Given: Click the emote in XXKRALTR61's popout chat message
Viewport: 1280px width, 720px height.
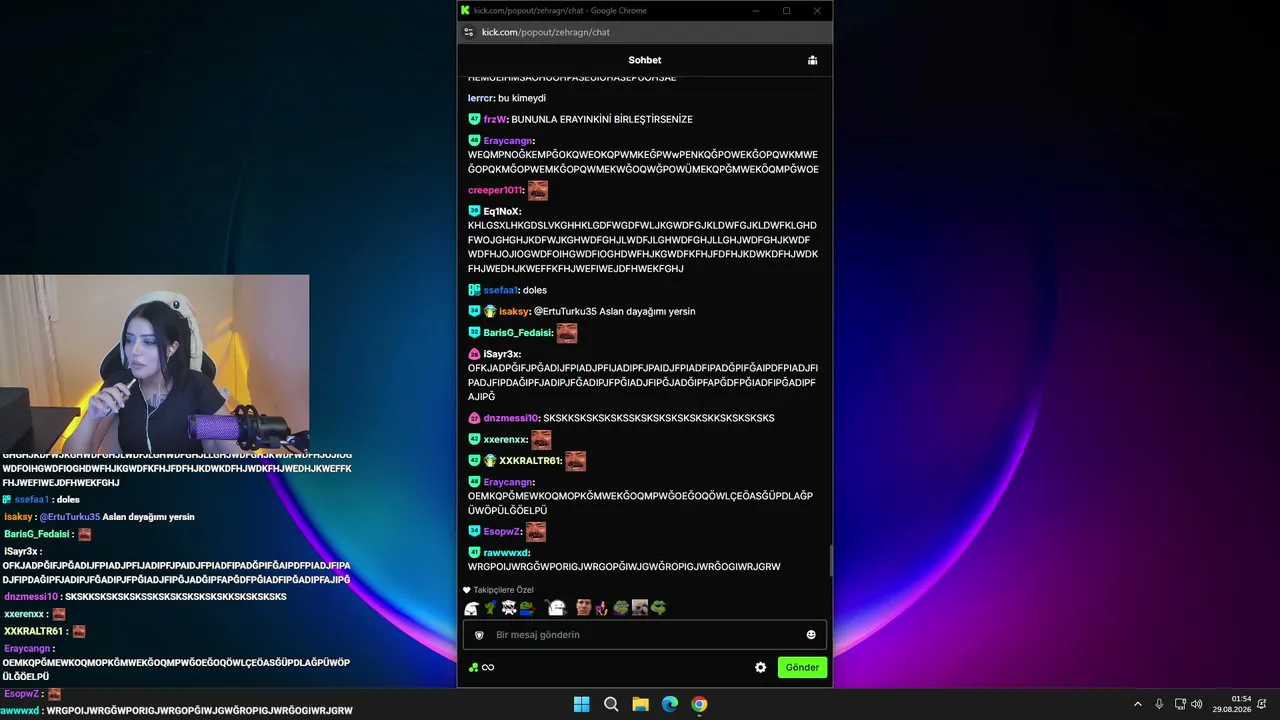Looking at the screenshot, I should point(575,461).
